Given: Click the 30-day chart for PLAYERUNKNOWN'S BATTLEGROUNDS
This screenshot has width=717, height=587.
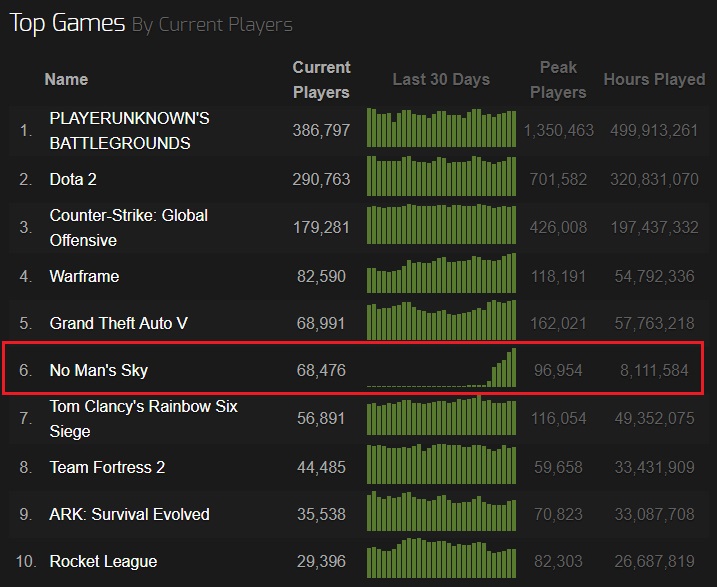Looking at the screenshot, I should click(441, 128).
